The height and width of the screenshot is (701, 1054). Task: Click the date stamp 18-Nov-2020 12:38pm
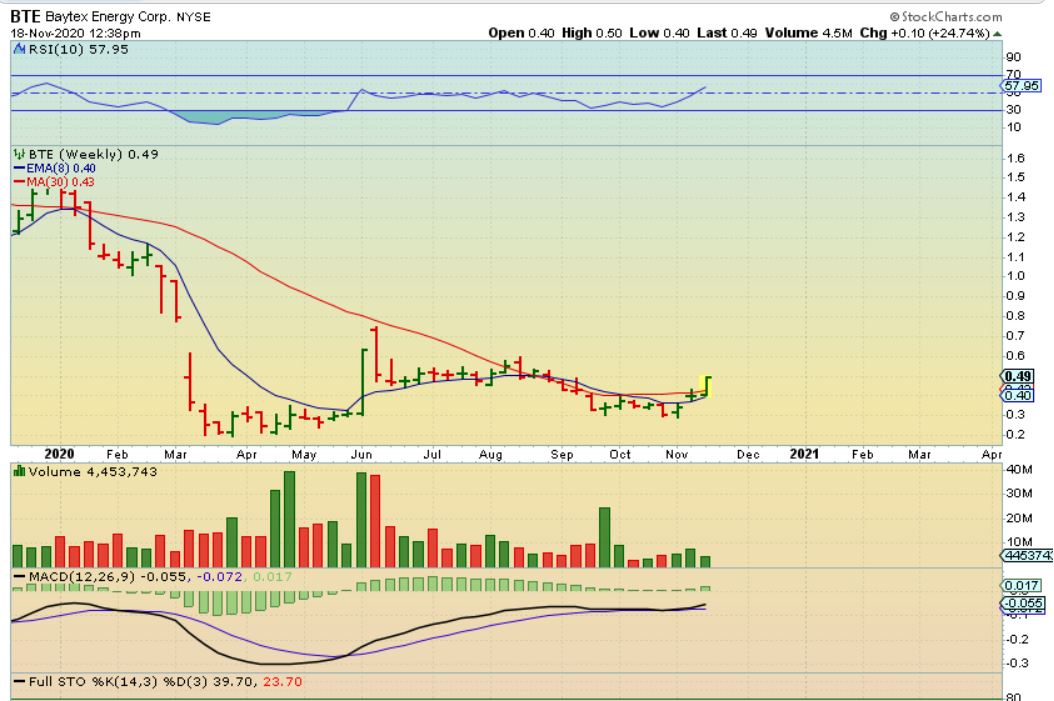coord(75,33)
